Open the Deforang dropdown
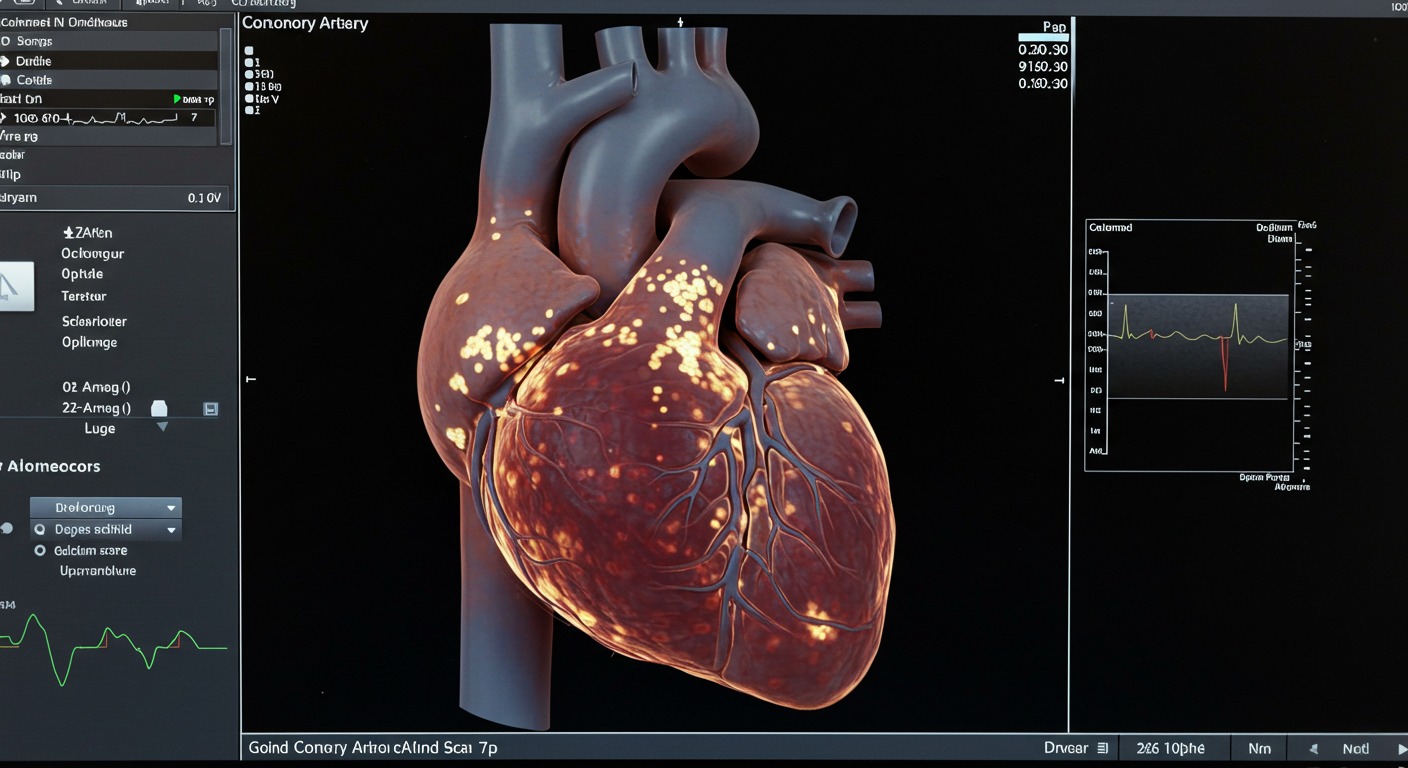 104,507
